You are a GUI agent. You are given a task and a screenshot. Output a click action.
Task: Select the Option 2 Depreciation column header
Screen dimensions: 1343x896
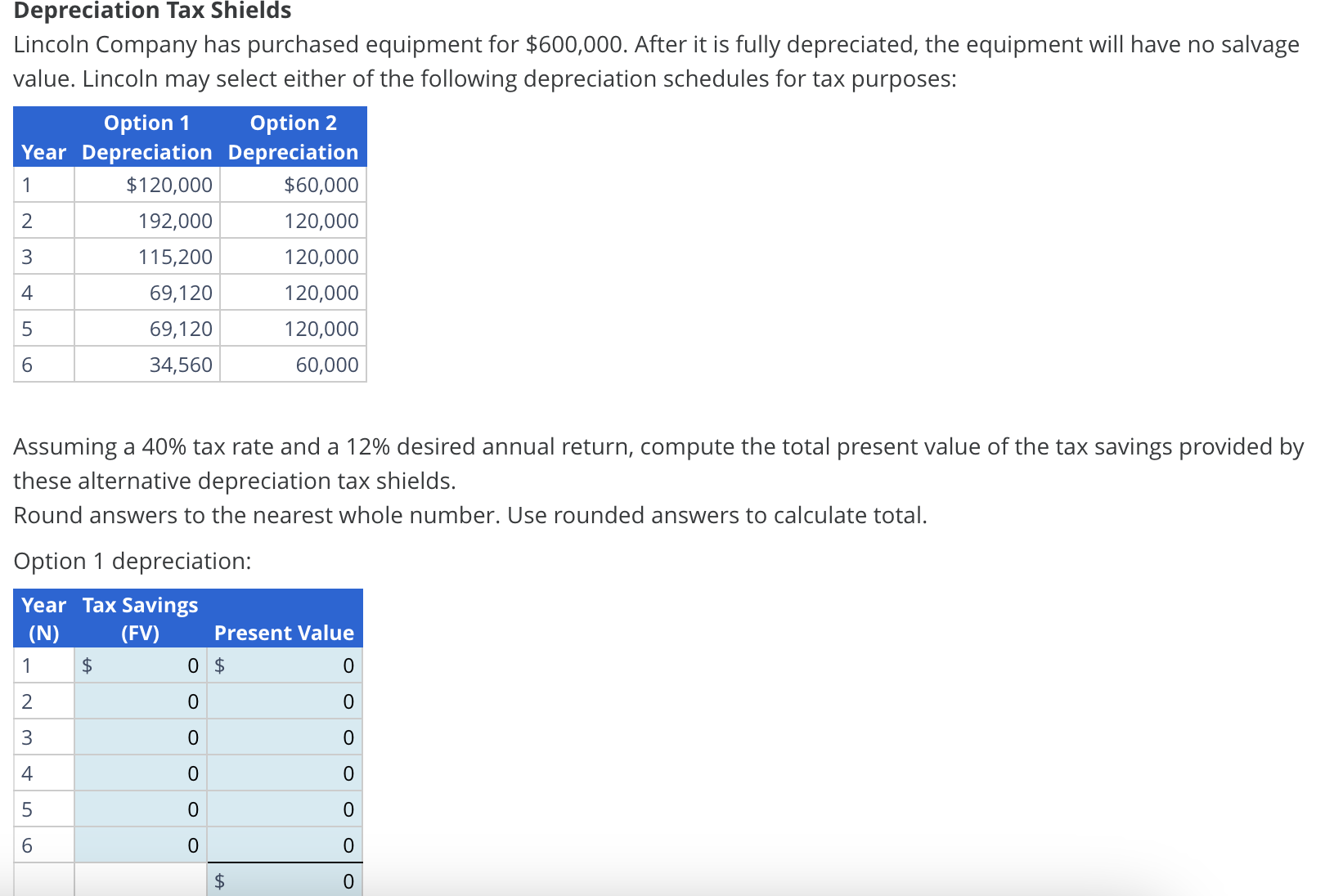pos(292,137)
